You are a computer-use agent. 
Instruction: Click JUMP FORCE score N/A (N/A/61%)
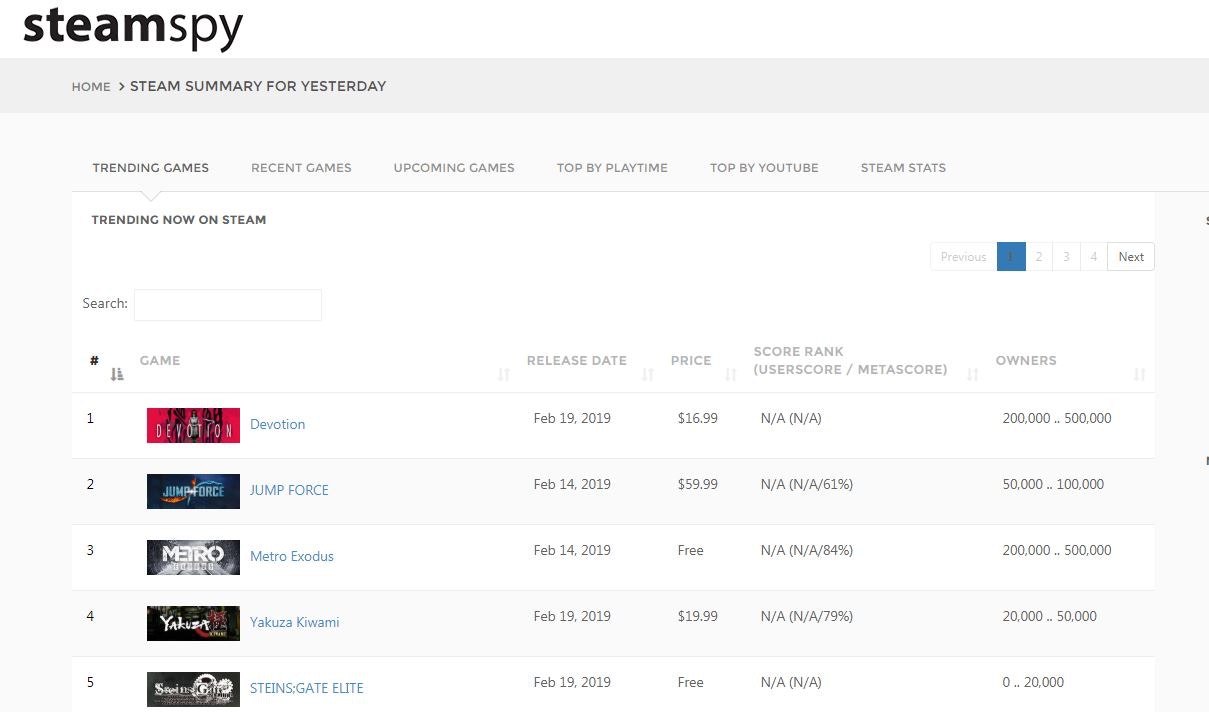coord(807,484)
